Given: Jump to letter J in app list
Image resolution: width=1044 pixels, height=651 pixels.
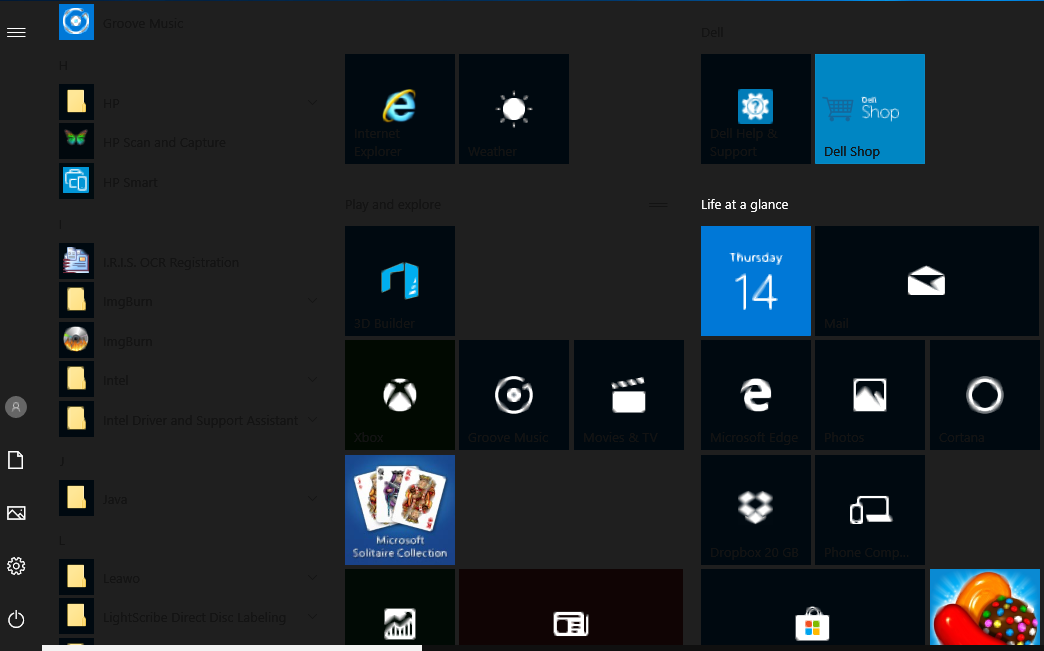Looking at the screenshot, I should tap(62, 461).
